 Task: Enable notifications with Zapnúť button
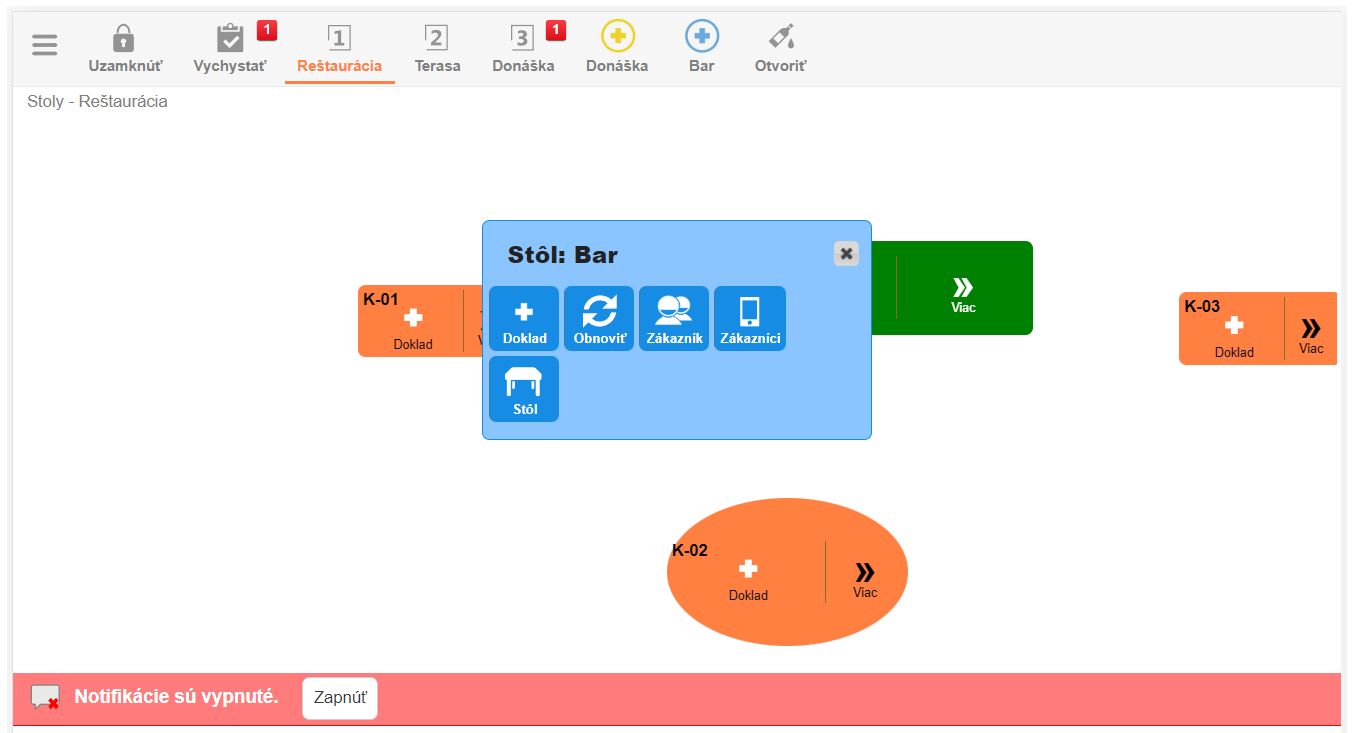(x=340, y=698)
